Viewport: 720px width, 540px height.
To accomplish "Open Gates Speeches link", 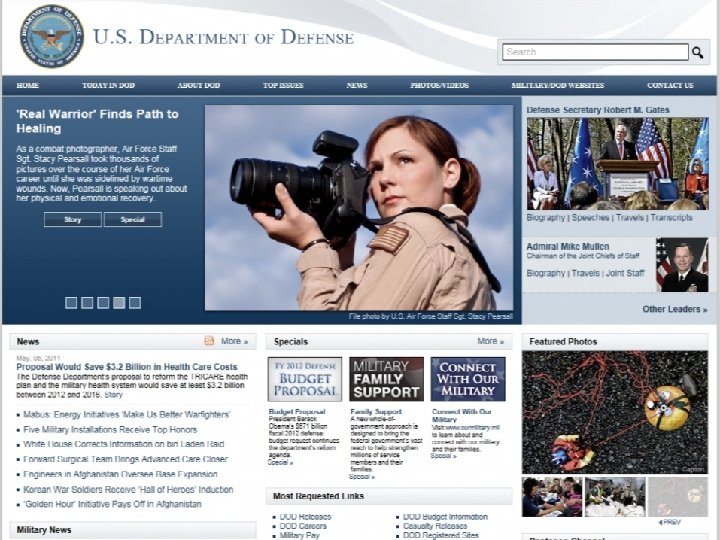I will 591,218.
